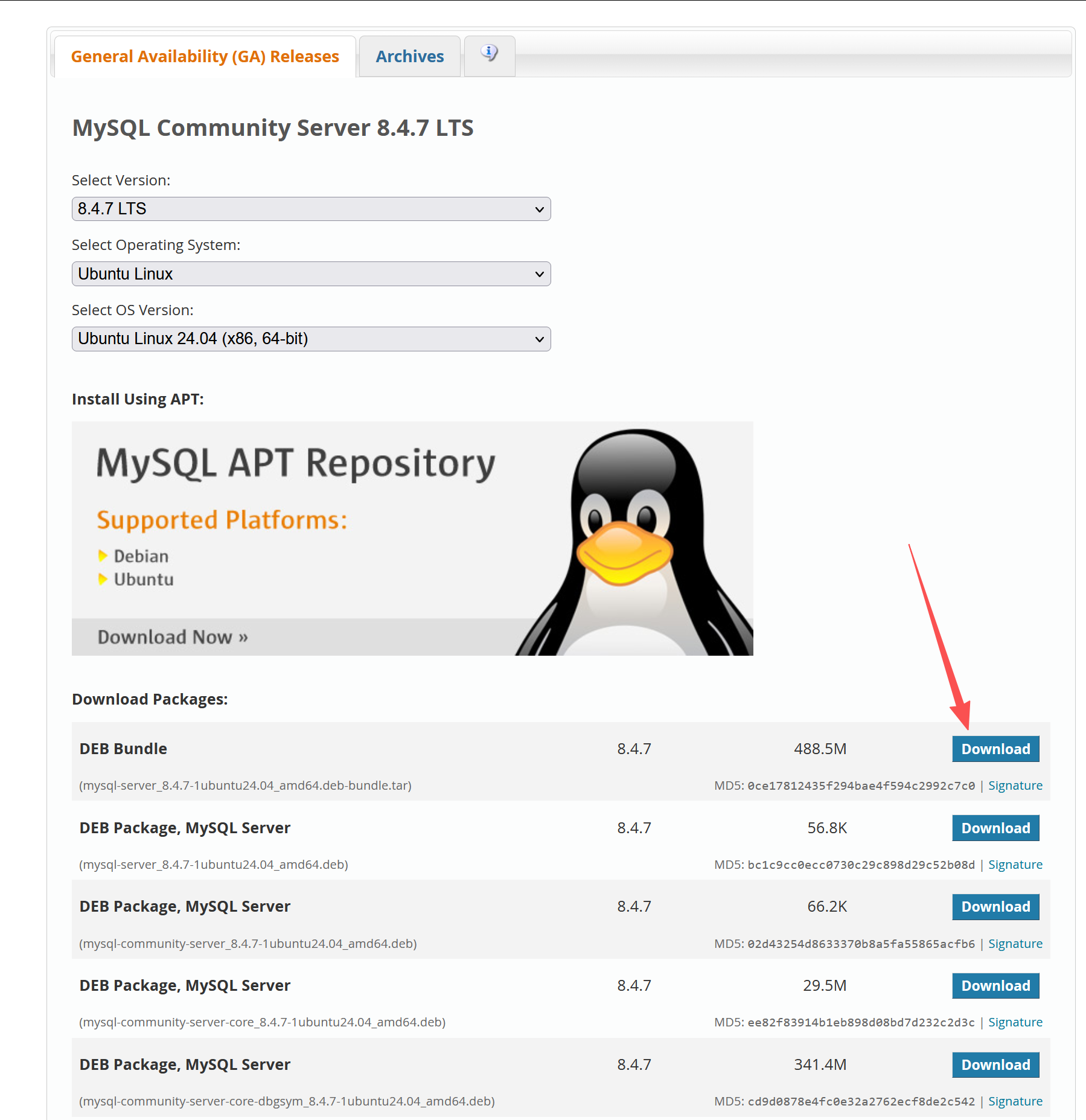Click Download Now on APT banner

click(173, 637)
